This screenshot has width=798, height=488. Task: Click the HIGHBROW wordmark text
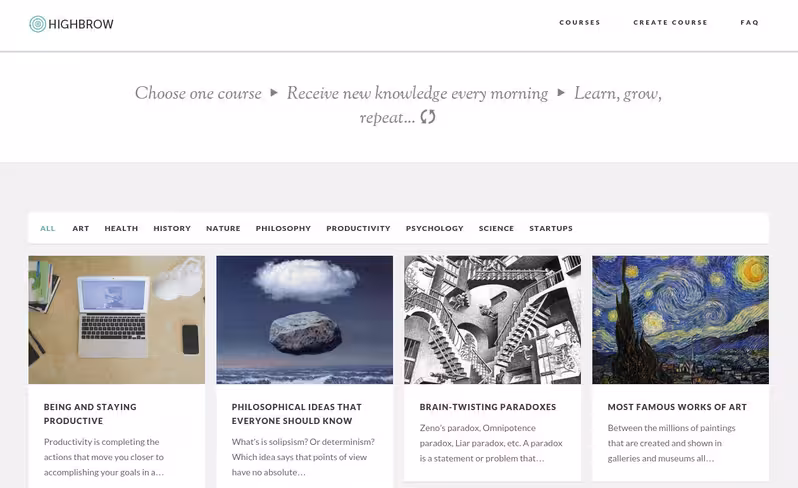pos(81,24)
